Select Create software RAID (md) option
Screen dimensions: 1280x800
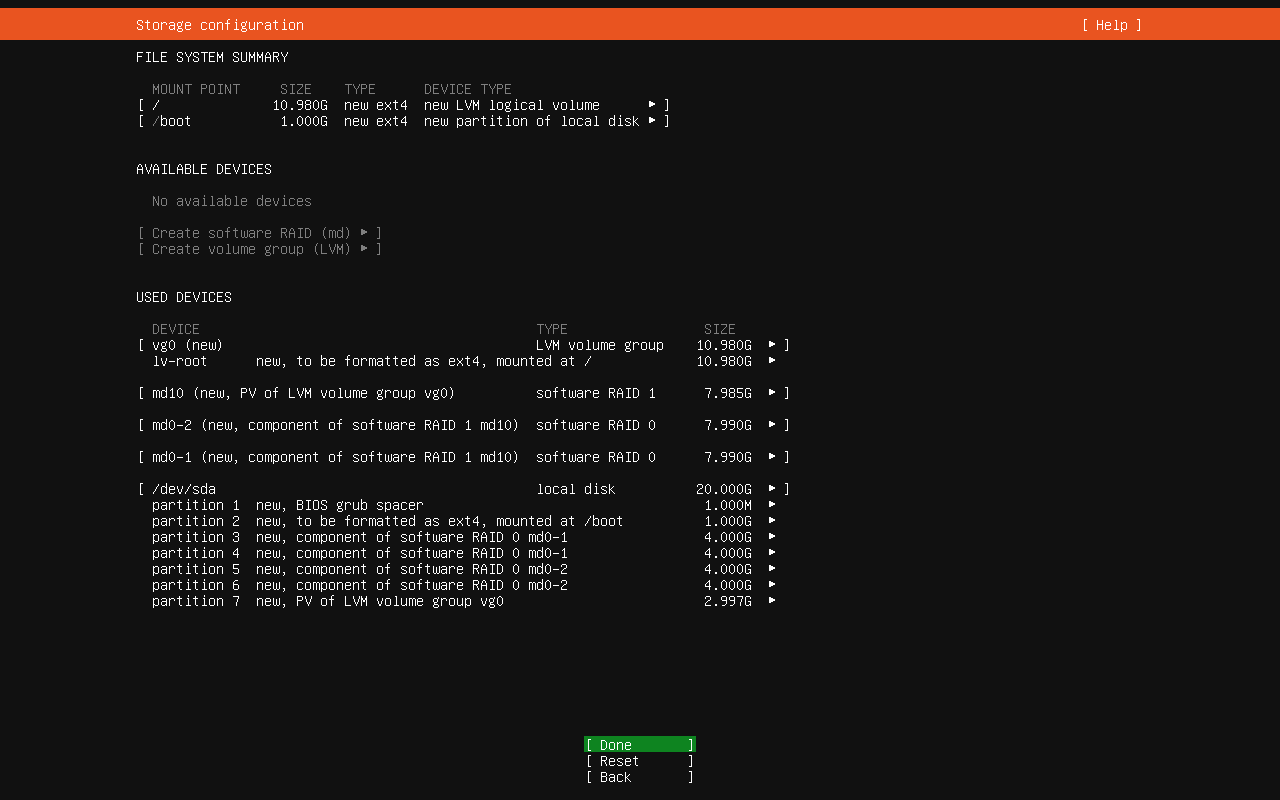(260, 233)
